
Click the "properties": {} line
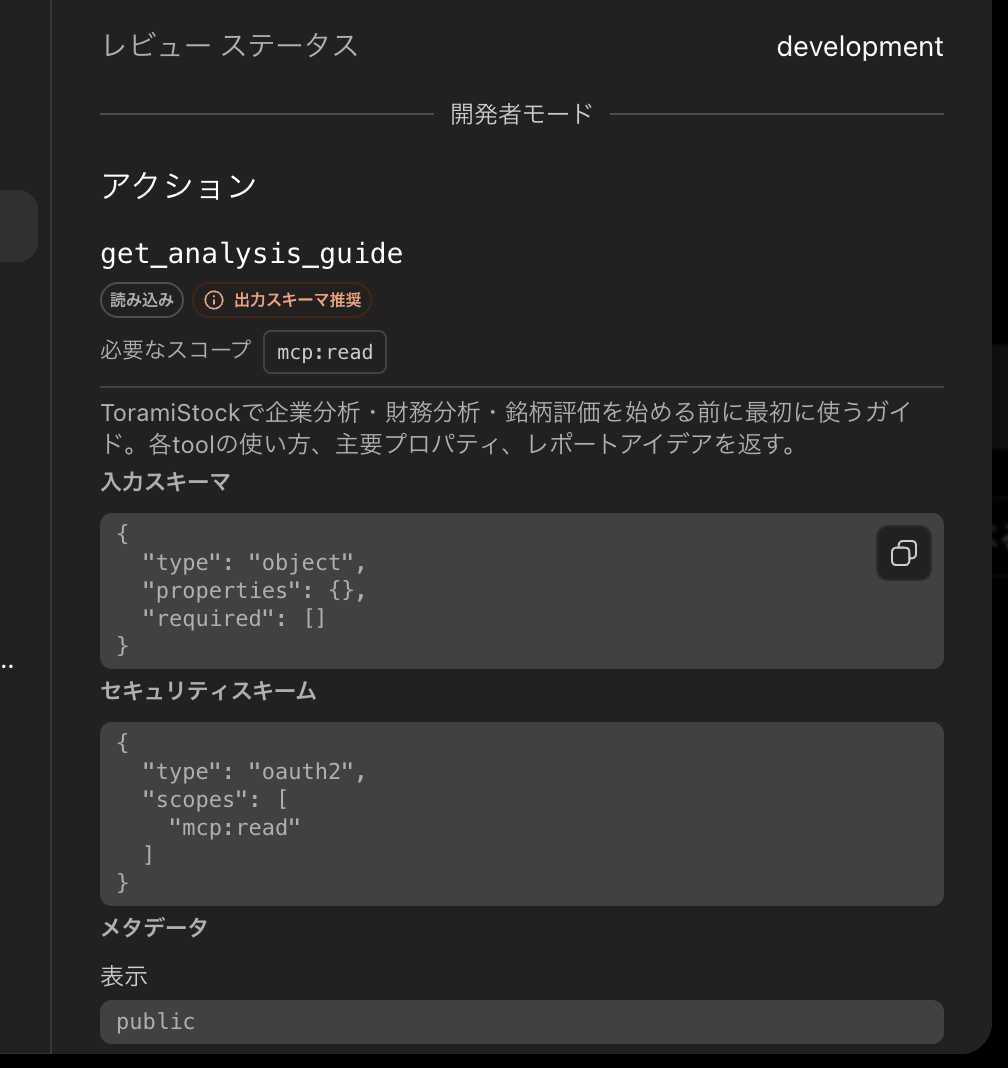point(254,591)
